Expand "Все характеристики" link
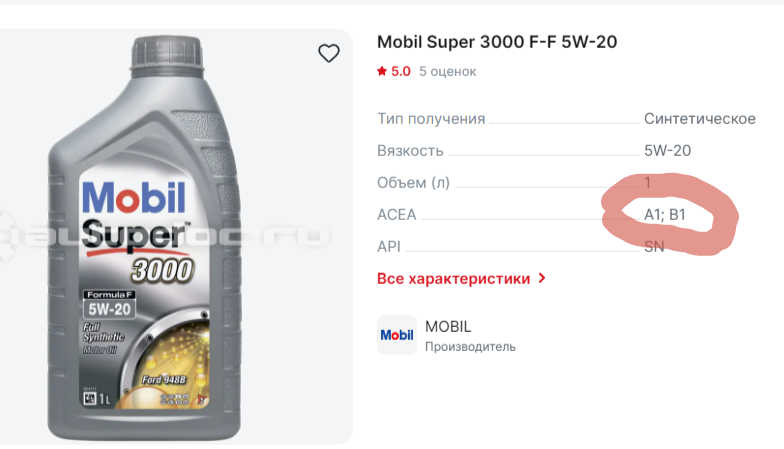Viewport: 784px width, 449px height. pos(453,279)
